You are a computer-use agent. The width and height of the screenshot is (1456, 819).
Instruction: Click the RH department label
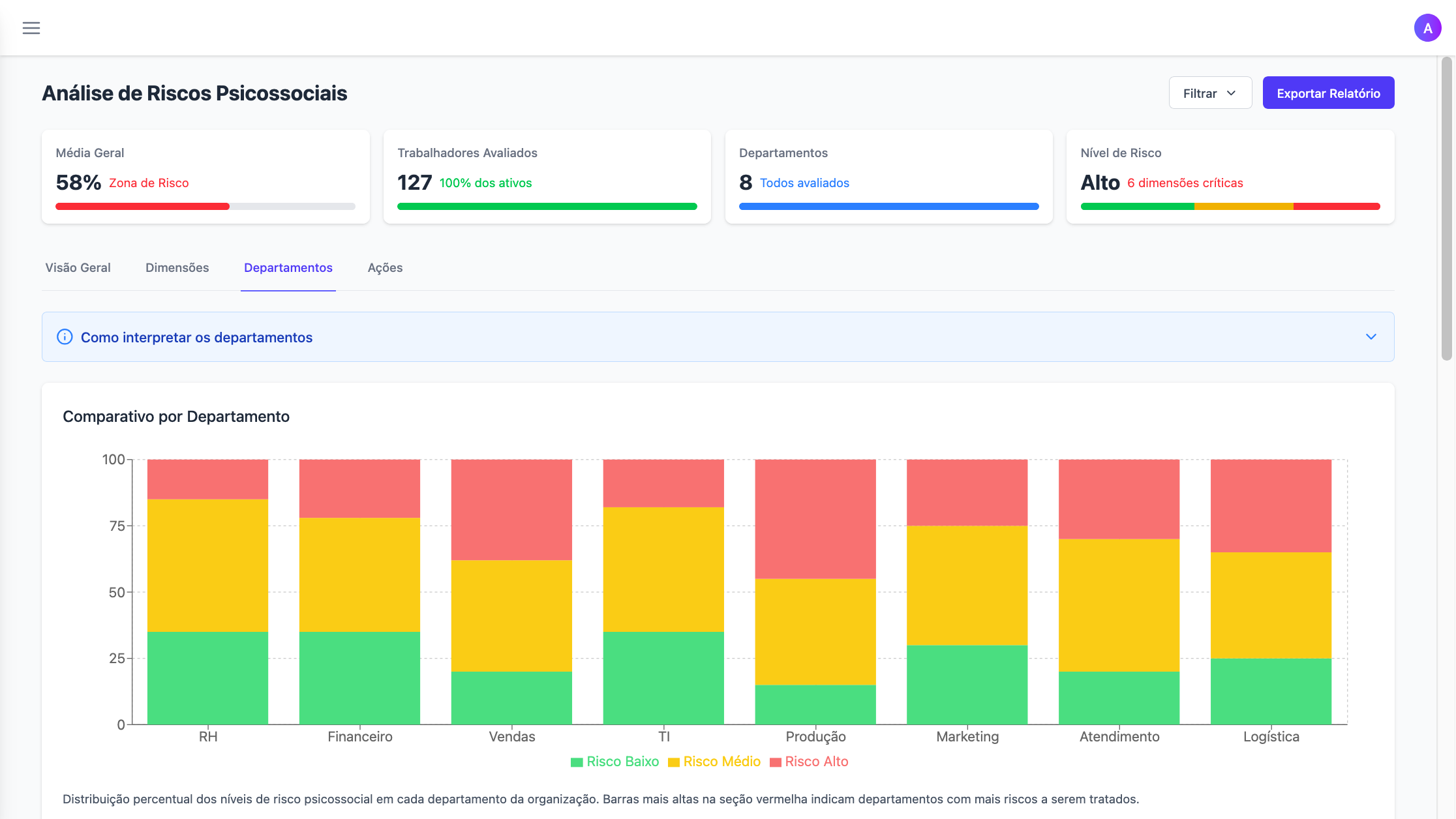(x=207, y=736)
